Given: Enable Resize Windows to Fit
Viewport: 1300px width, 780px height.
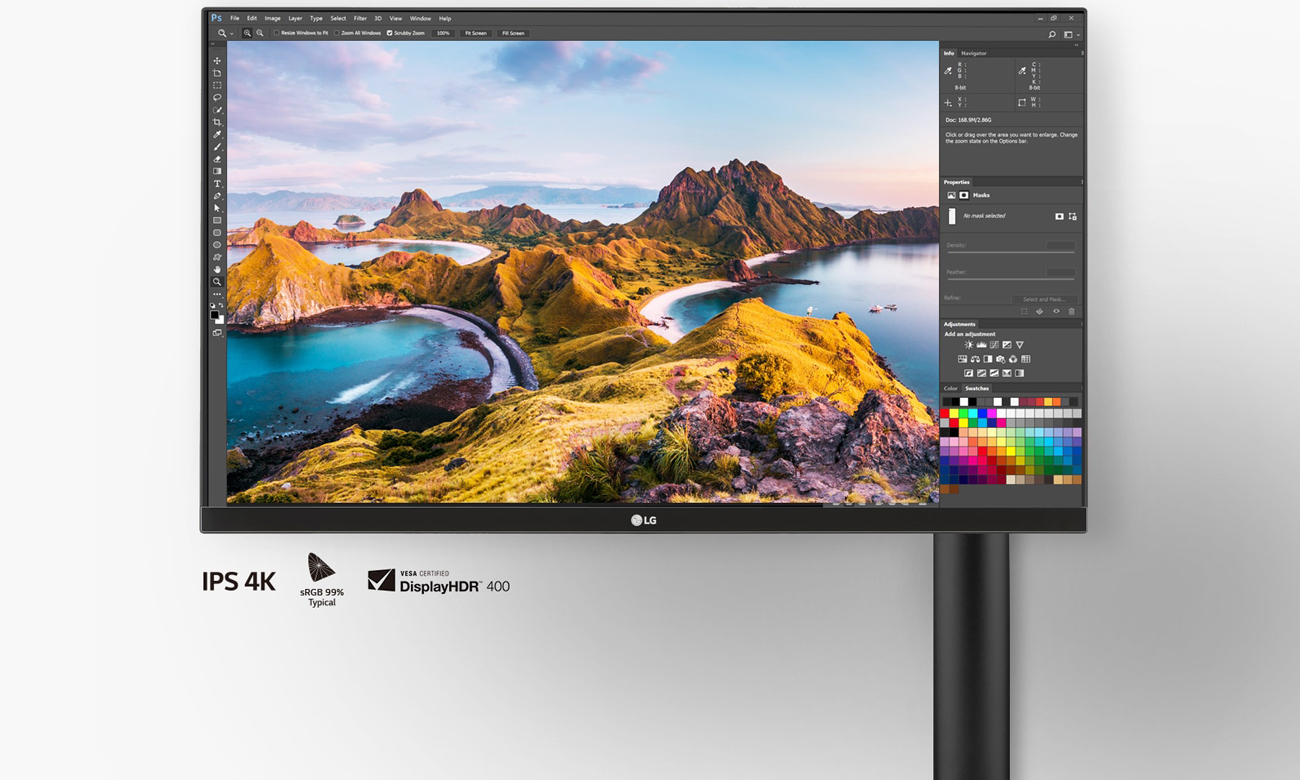Looking at the screenshot, I should [277, 33].
